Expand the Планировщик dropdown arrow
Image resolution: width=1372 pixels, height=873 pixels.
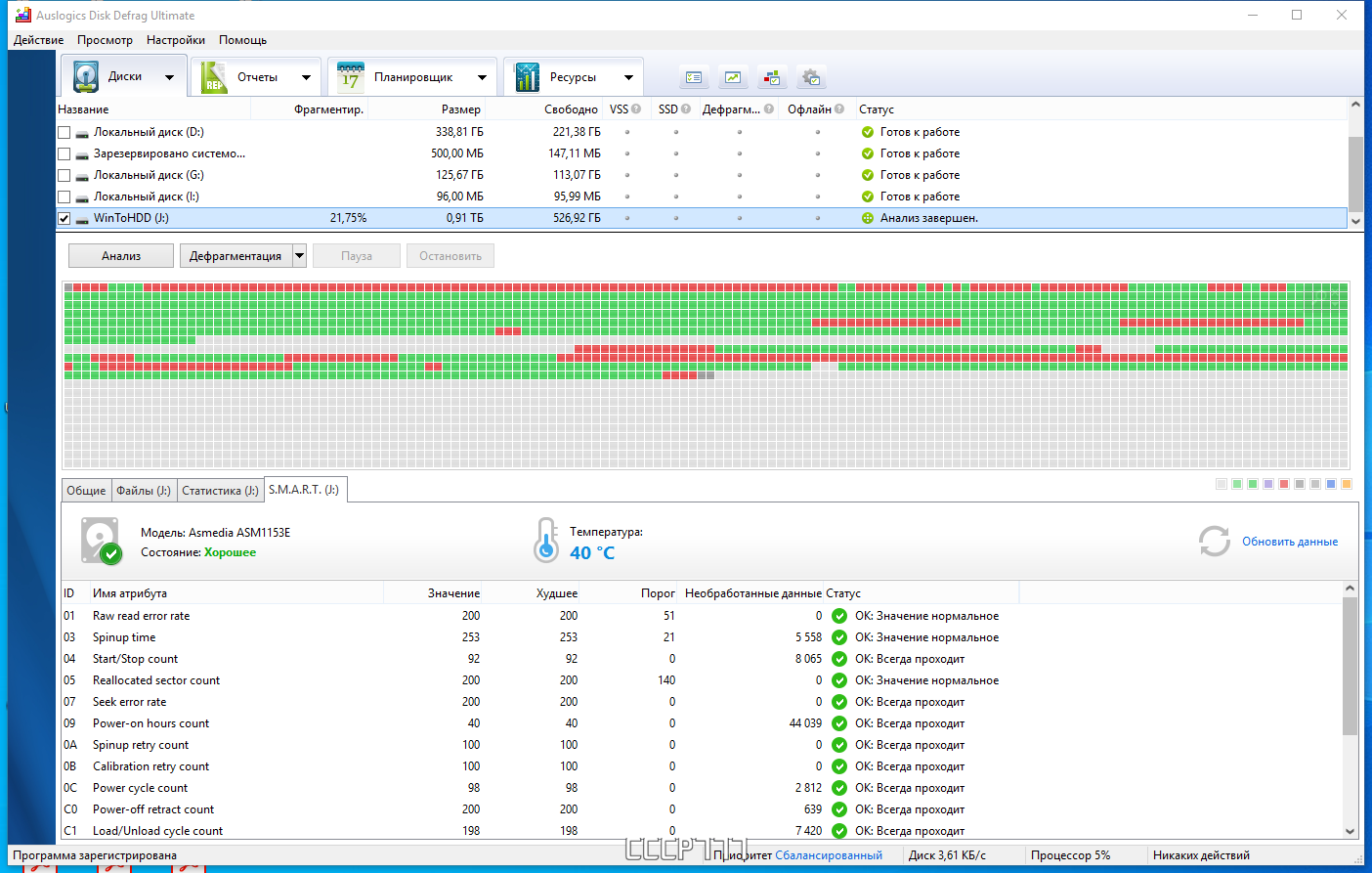pos(482,77)
